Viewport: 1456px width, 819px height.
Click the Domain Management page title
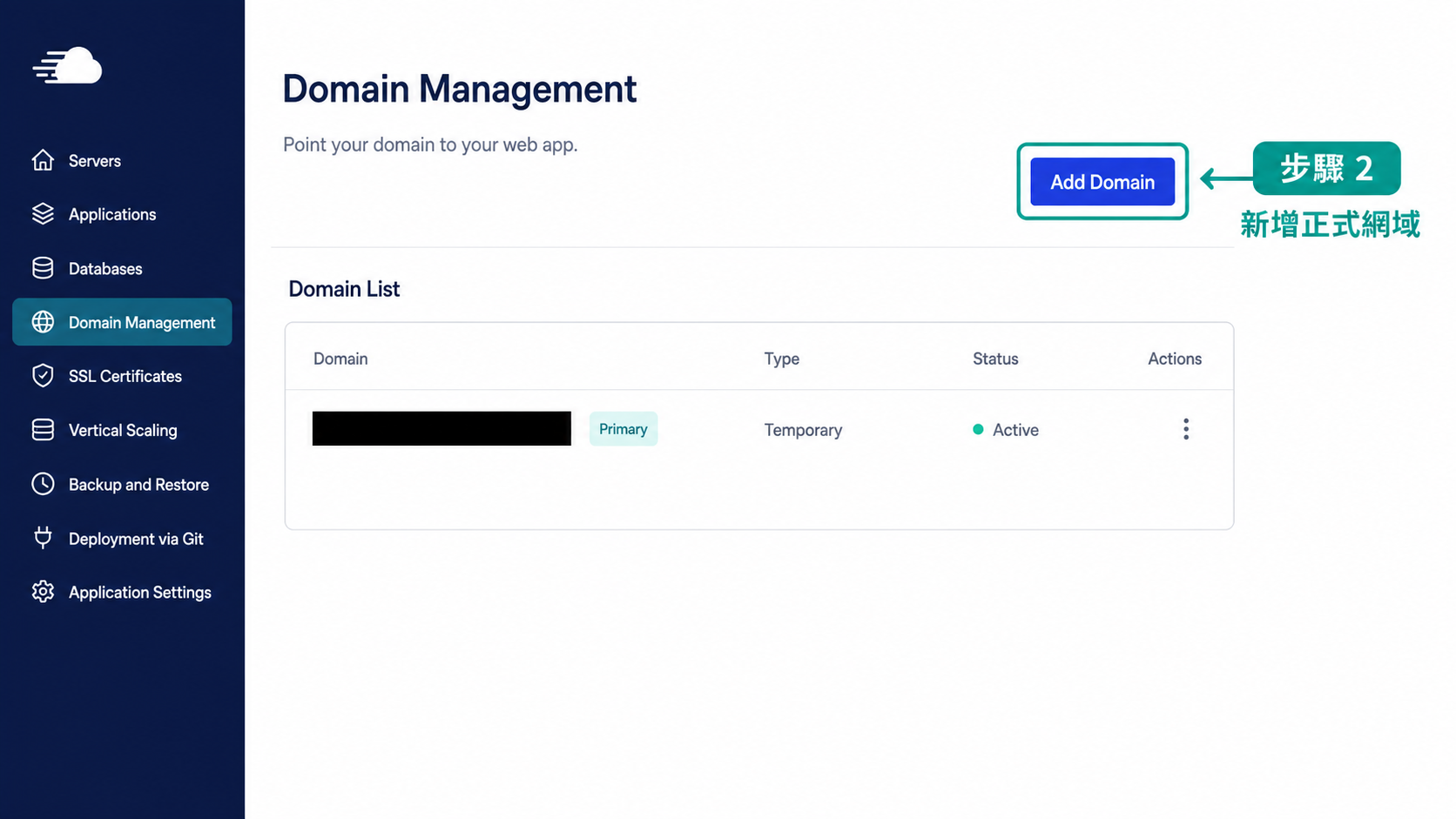coord(460,90)
